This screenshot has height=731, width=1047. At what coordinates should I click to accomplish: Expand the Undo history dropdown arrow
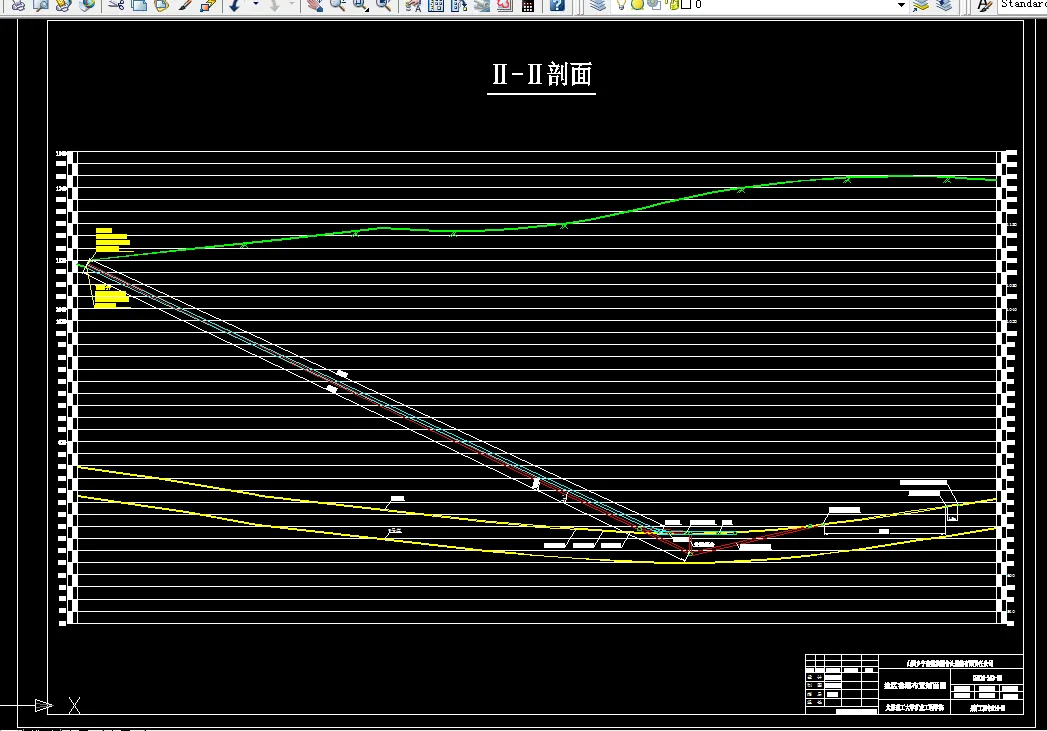(255, 5)
